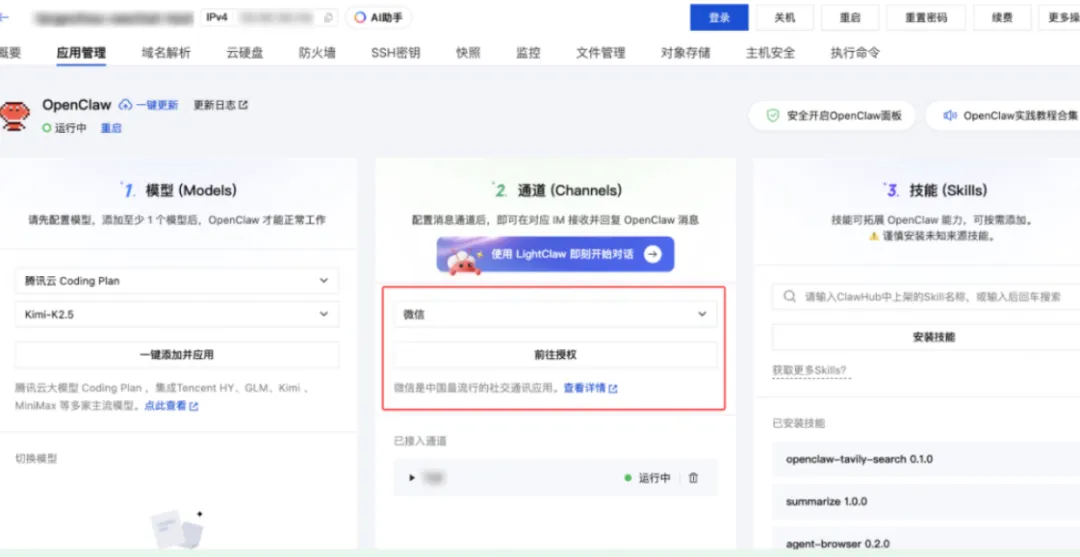Click the 前往授权 button
This screenshot has width=1080, height=557.
(555, 355)
